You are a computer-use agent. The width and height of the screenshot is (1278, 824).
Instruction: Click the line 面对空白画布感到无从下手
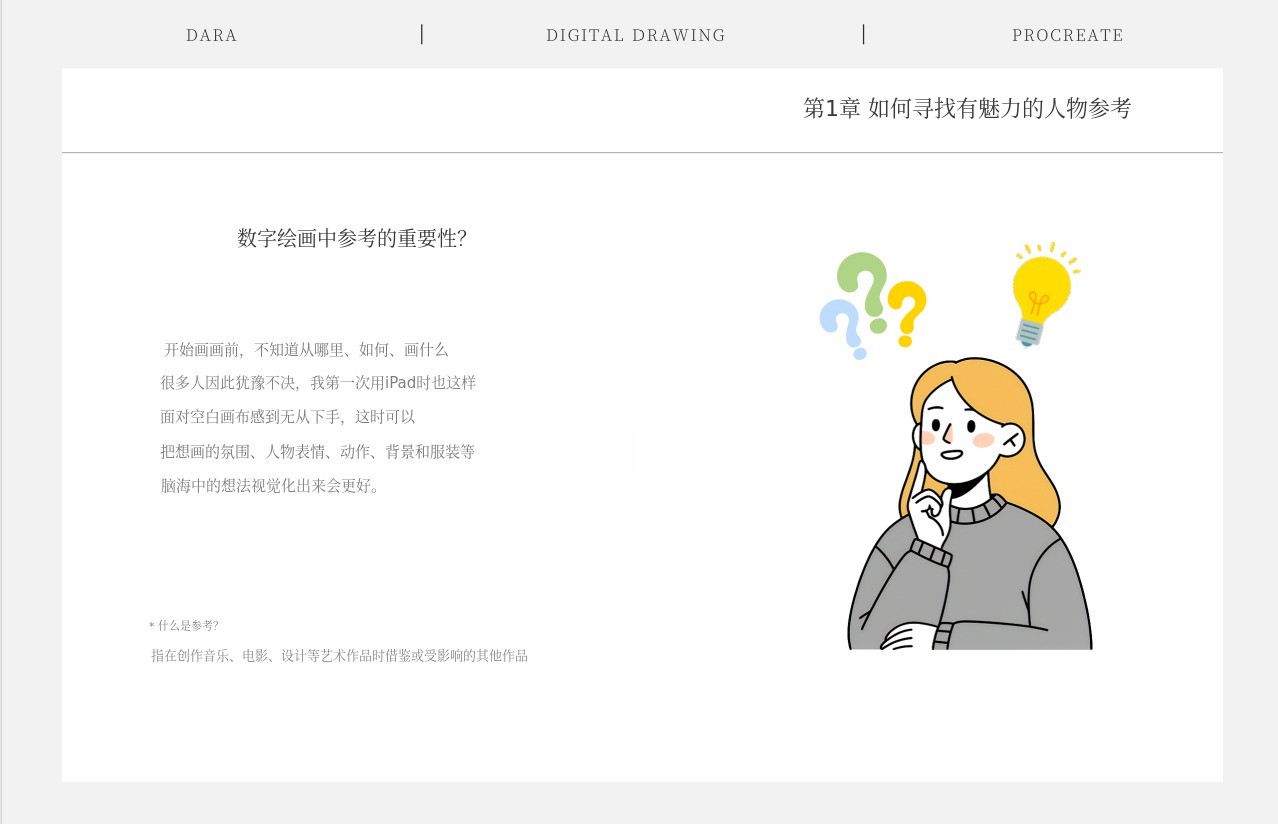(288, 417)
